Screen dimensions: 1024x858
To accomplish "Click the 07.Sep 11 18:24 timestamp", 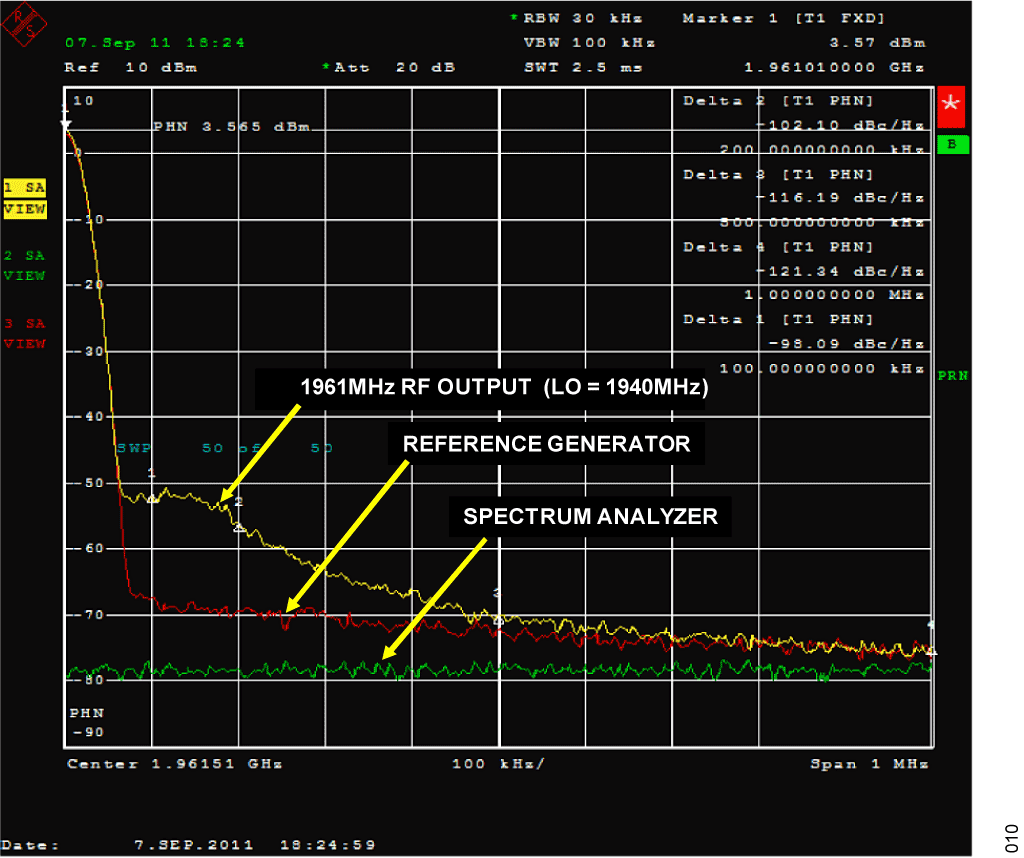I will [x=155, y=42].
